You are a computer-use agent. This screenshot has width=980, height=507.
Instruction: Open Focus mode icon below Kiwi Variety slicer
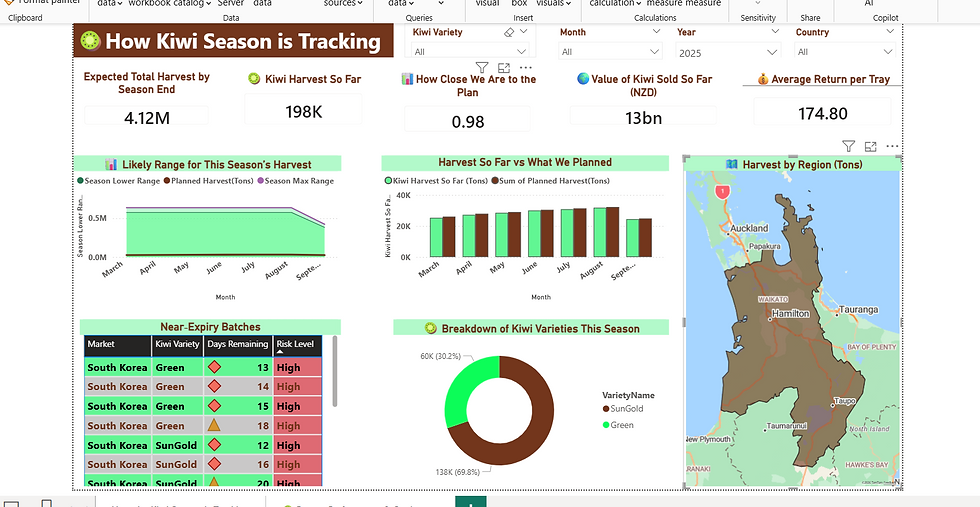coord(504,68)
